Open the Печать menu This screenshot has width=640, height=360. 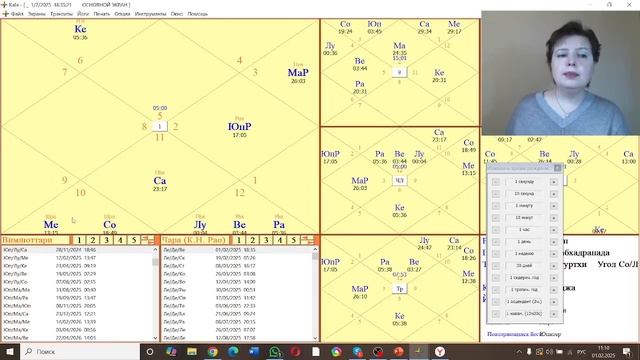102,14
